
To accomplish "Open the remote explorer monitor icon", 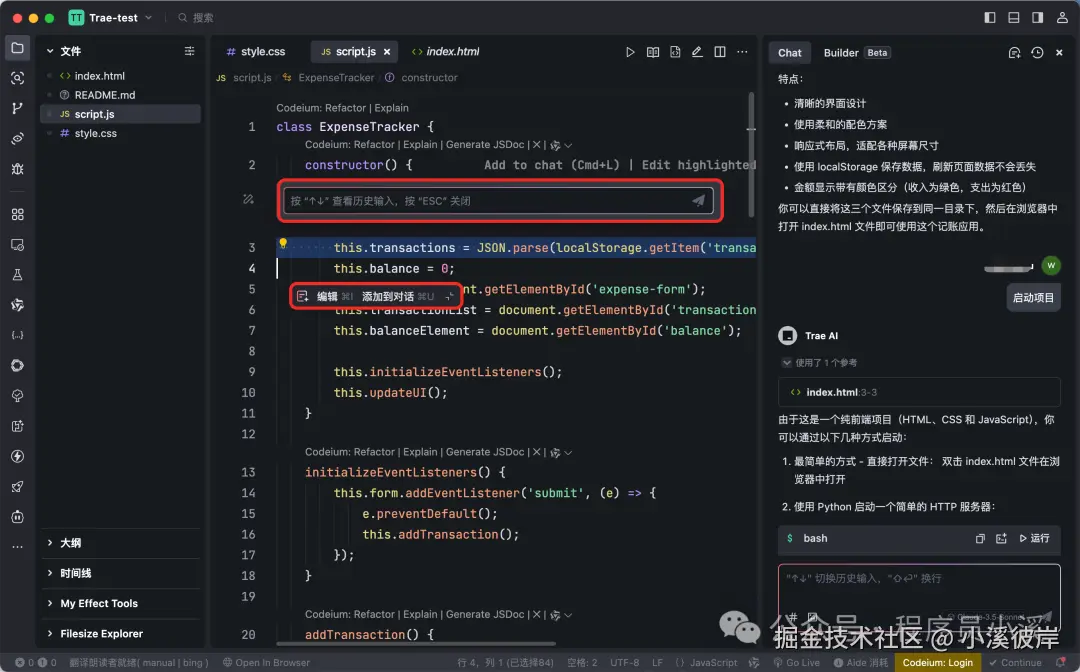I will click(17, 244).
